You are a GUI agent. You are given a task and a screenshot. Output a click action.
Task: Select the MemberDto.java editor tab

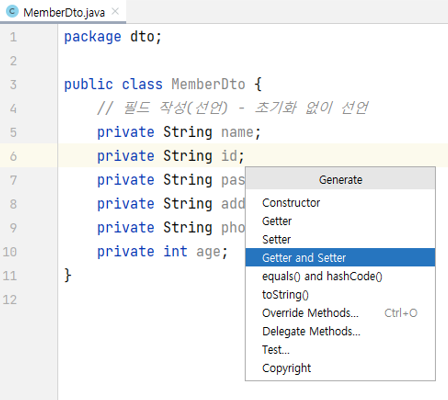pyautogui.click(x=63, y=12)
